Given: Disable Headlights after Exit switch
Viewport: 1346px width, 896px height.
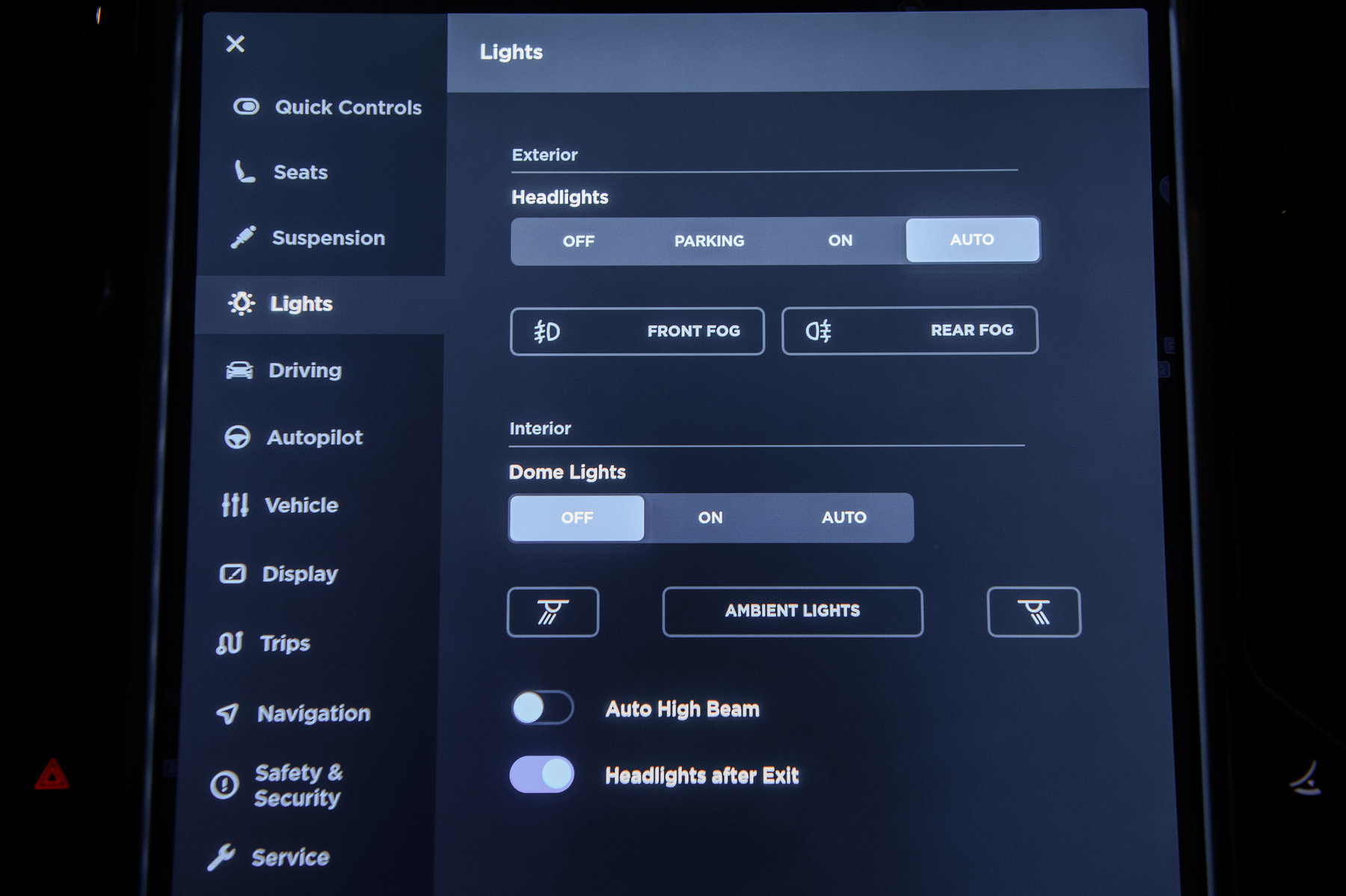Looking at the screenshot, I should click(x=542, y=775).
